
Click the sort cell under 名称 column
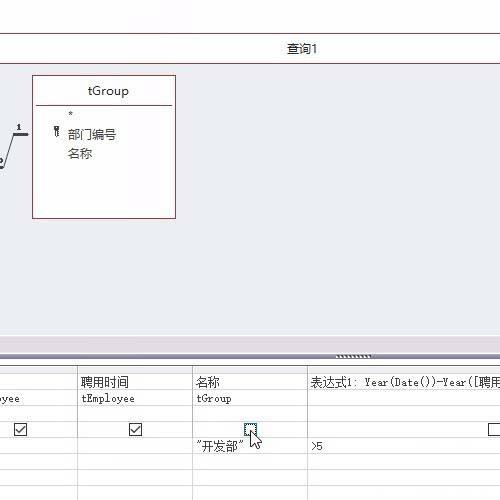250,414
